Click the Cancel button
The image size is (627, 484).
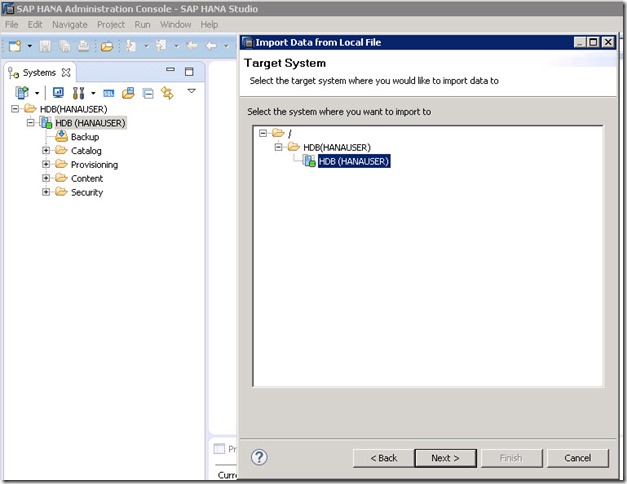(578, 458)
